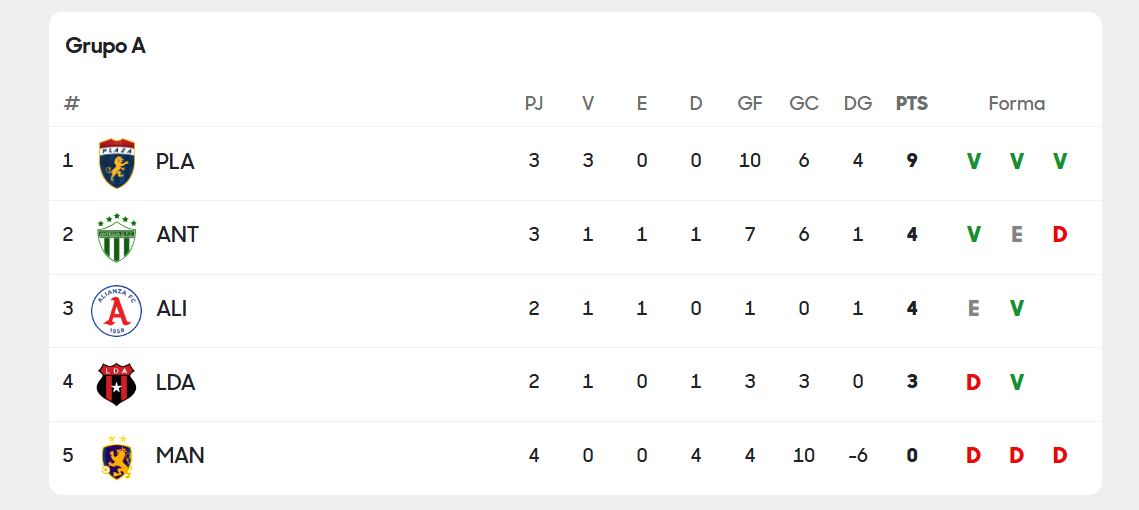Viewport: 1139px width, 510px height.
Task: Open the PLA team link
Action: pos(175,161)
